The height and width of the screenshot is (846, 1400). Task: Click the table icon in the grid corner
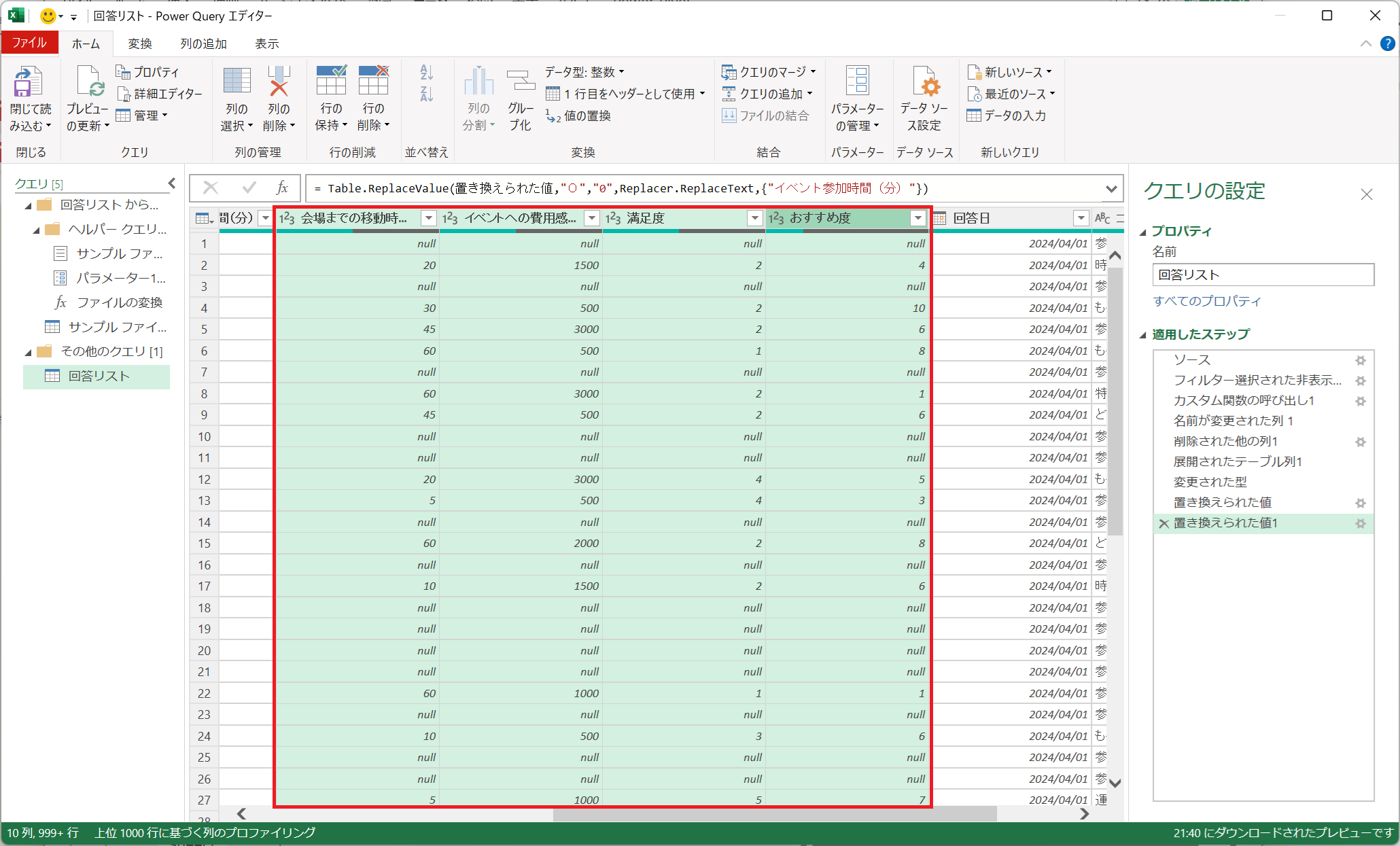click(204, 218)
